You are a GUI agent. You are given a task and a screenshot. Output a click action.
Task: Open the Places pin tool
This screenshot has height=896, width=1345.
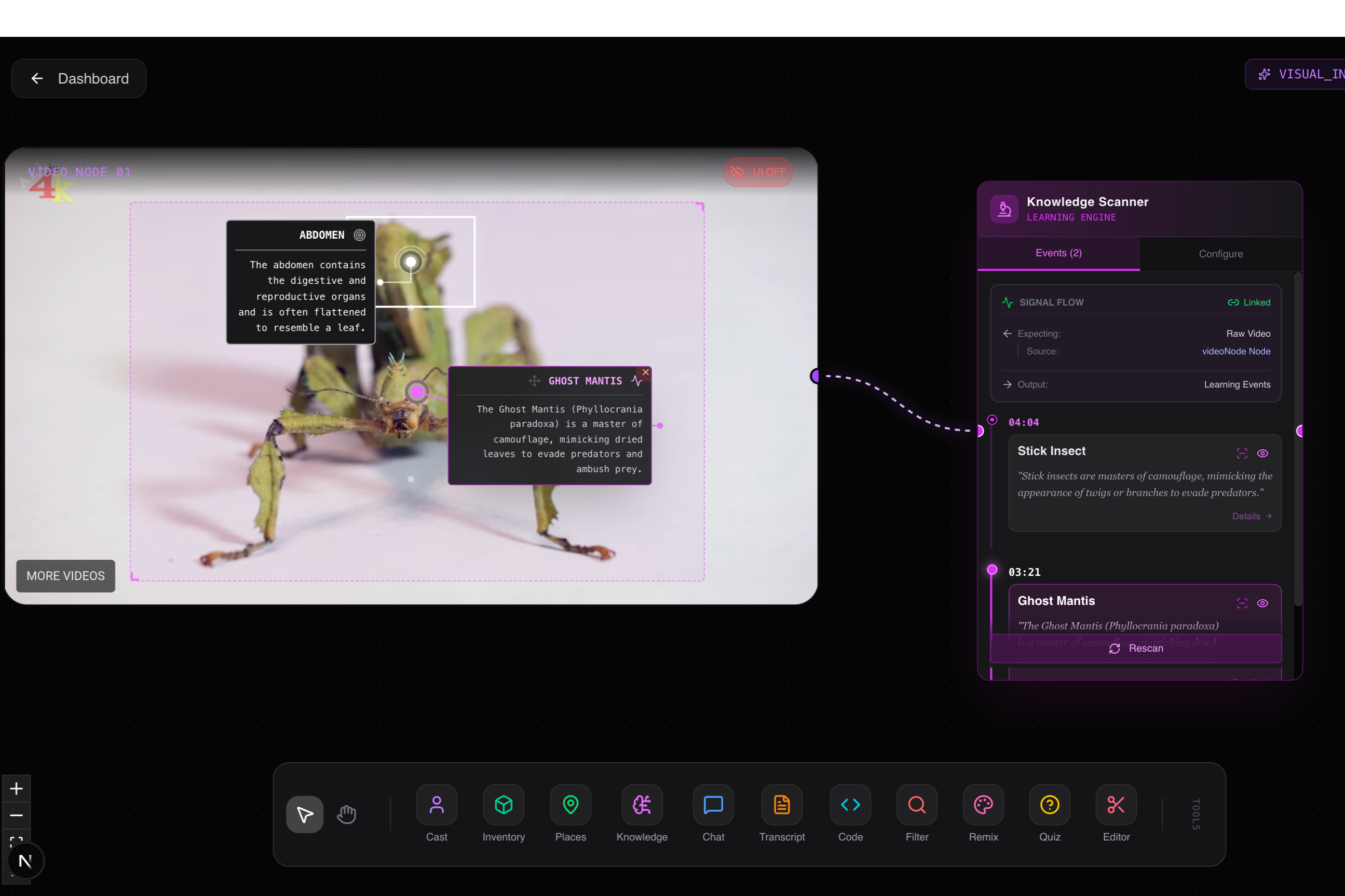[570, 805]
